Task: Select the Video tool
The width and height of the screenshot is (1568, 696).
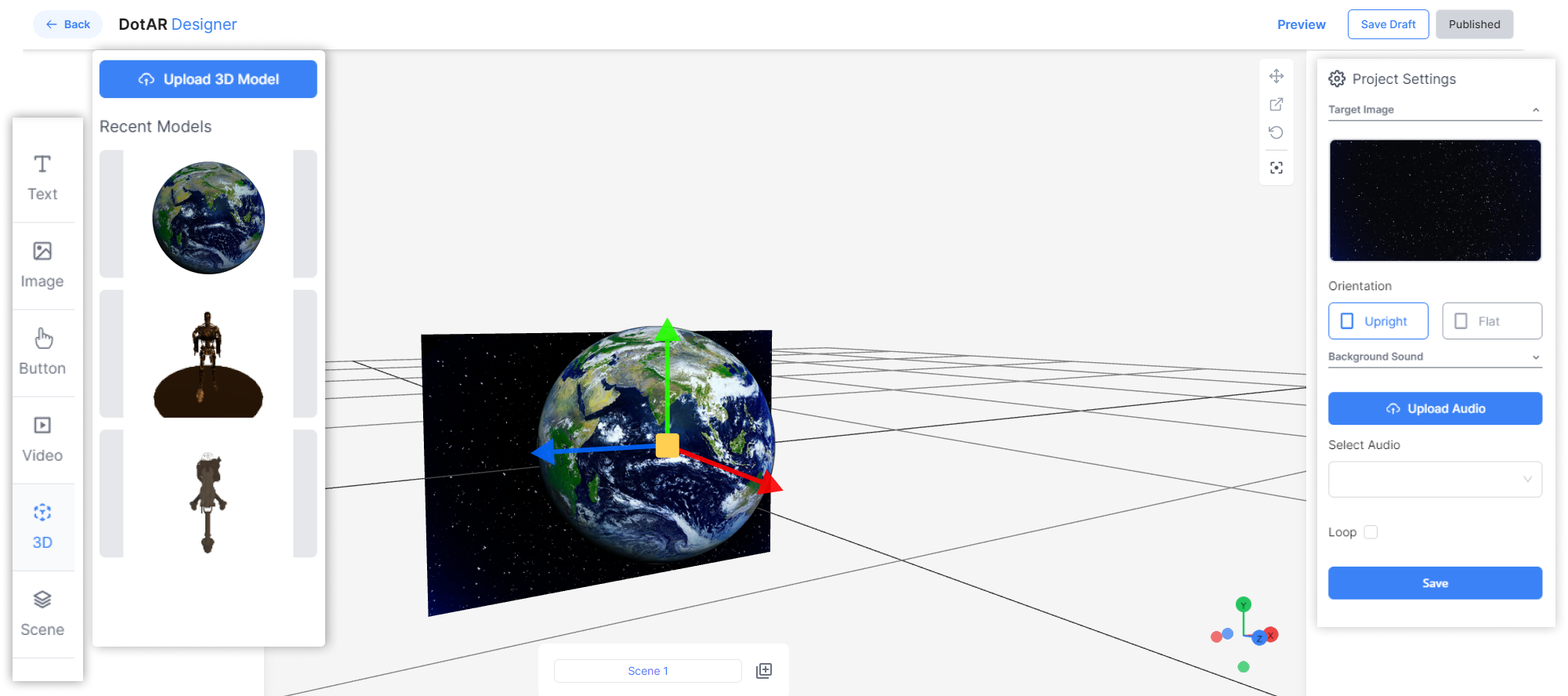Action: [x=42, y=439]
